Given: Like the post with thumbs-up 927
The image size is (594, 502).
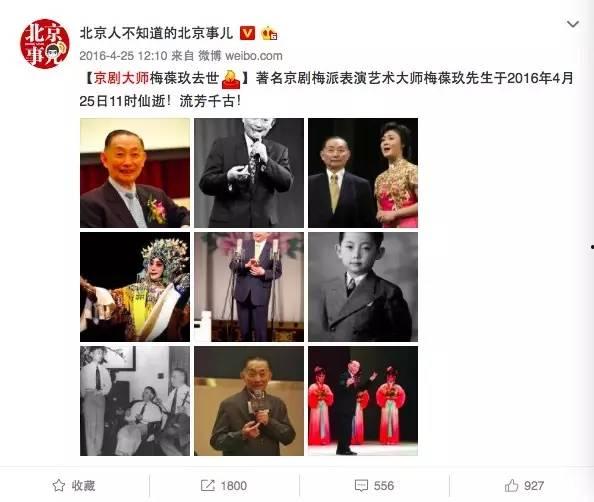Looking at the screenshot, I should [524, 485].
